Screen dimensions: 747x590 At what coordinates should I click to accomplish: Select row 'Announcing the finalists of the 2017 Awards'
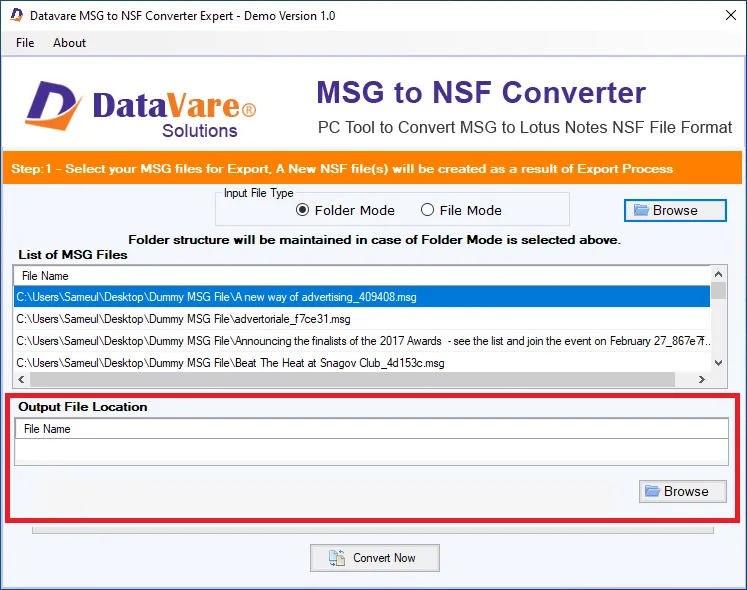pos(362,341)
